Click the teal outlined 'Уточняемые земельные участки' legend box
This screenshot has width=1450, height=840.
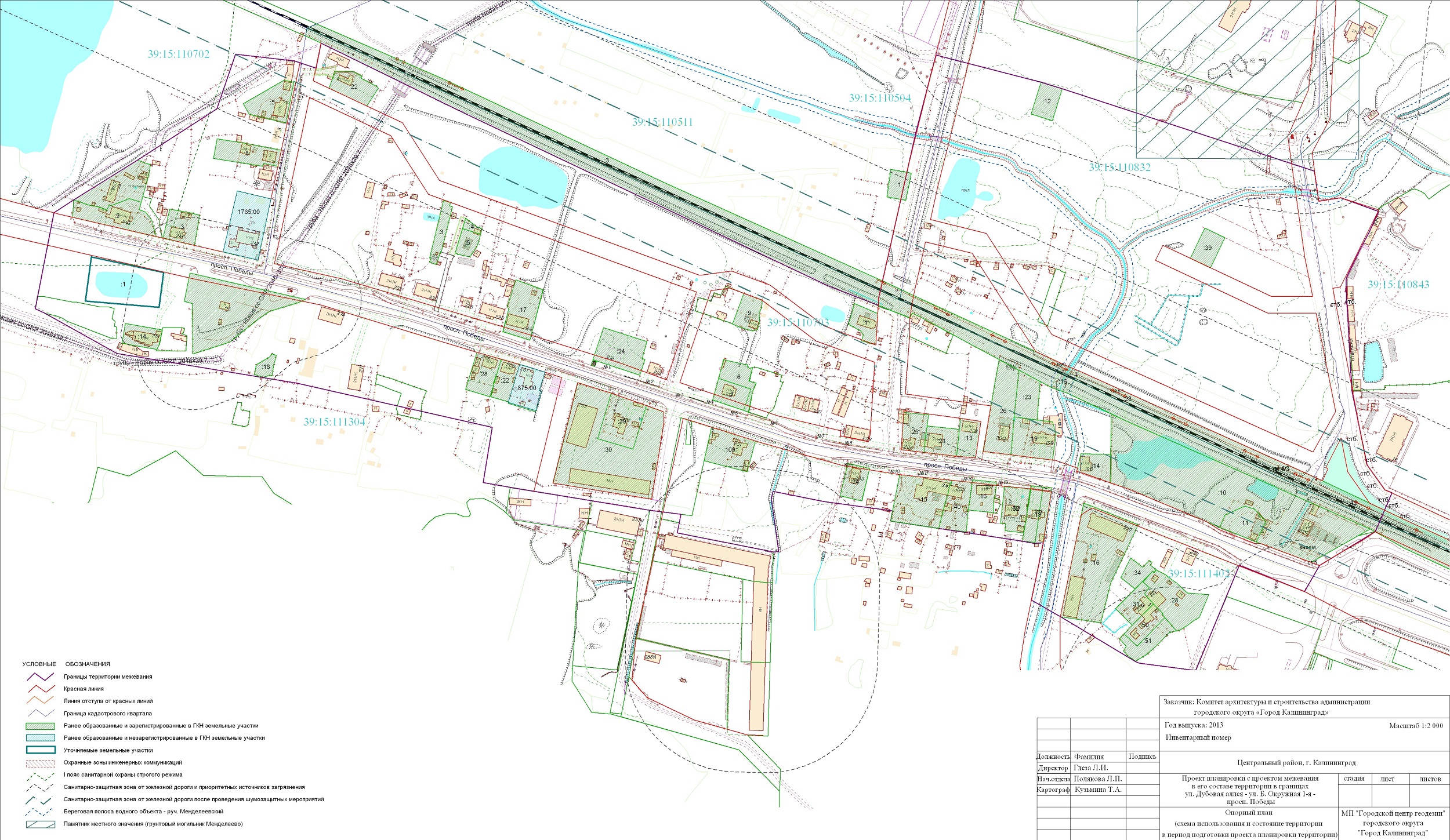(40, 750)
